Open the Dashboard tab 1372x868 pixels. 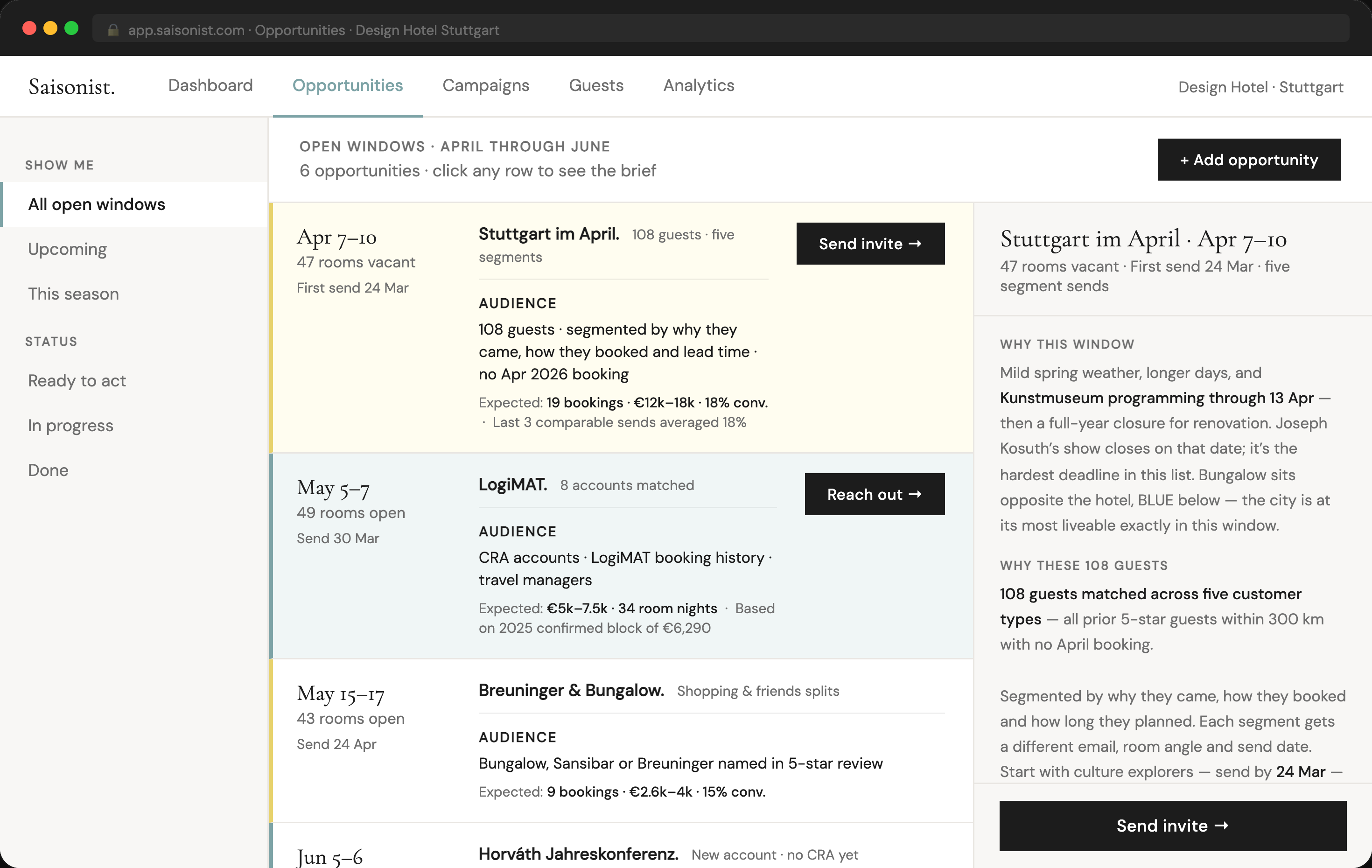(x=210, y=85)
